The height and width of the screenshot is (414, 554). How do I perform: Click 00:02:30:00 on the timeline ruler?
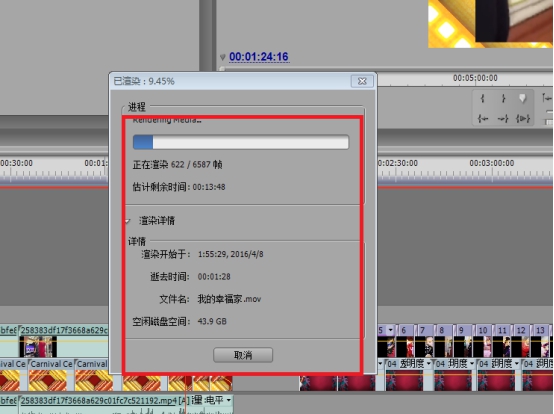pos(397,163)
